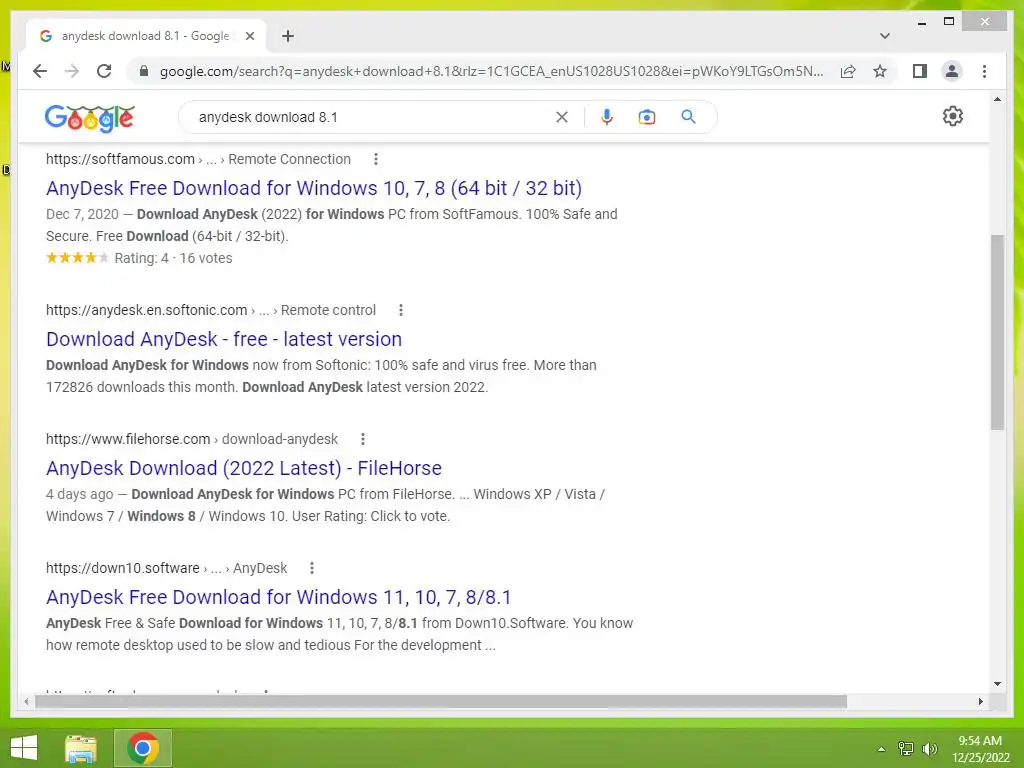Click the scroll right arrow
Screen dimensions: 1024x768
click(x=981, y=701)
